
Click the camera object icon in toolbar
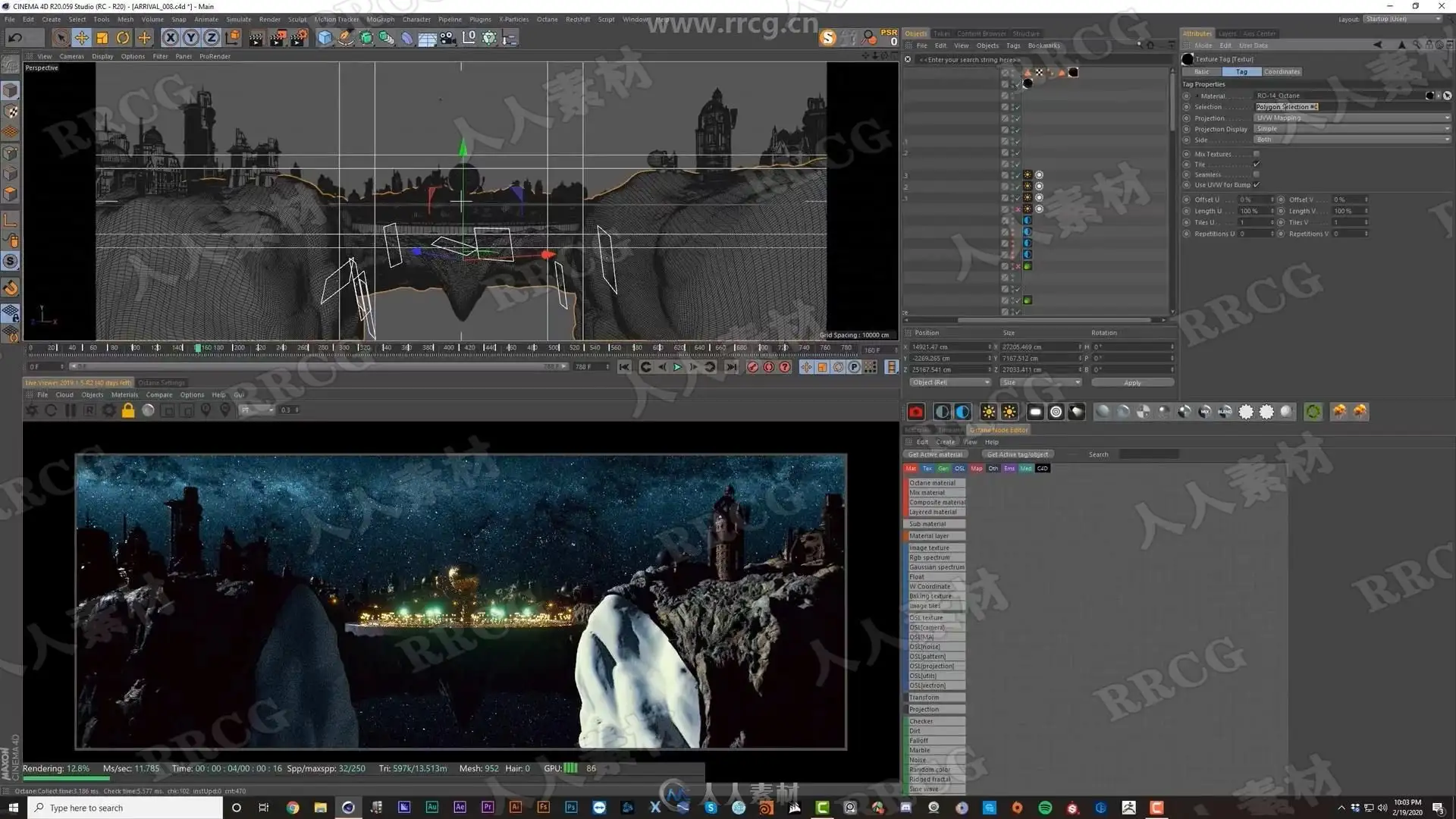coord(448,37)
